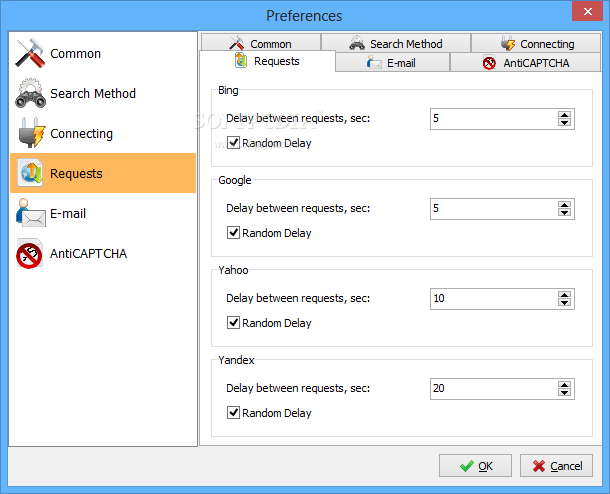Viewport: 610px width, 494px height.
Task: Switch to the Search Method tab
Action: 396,42
